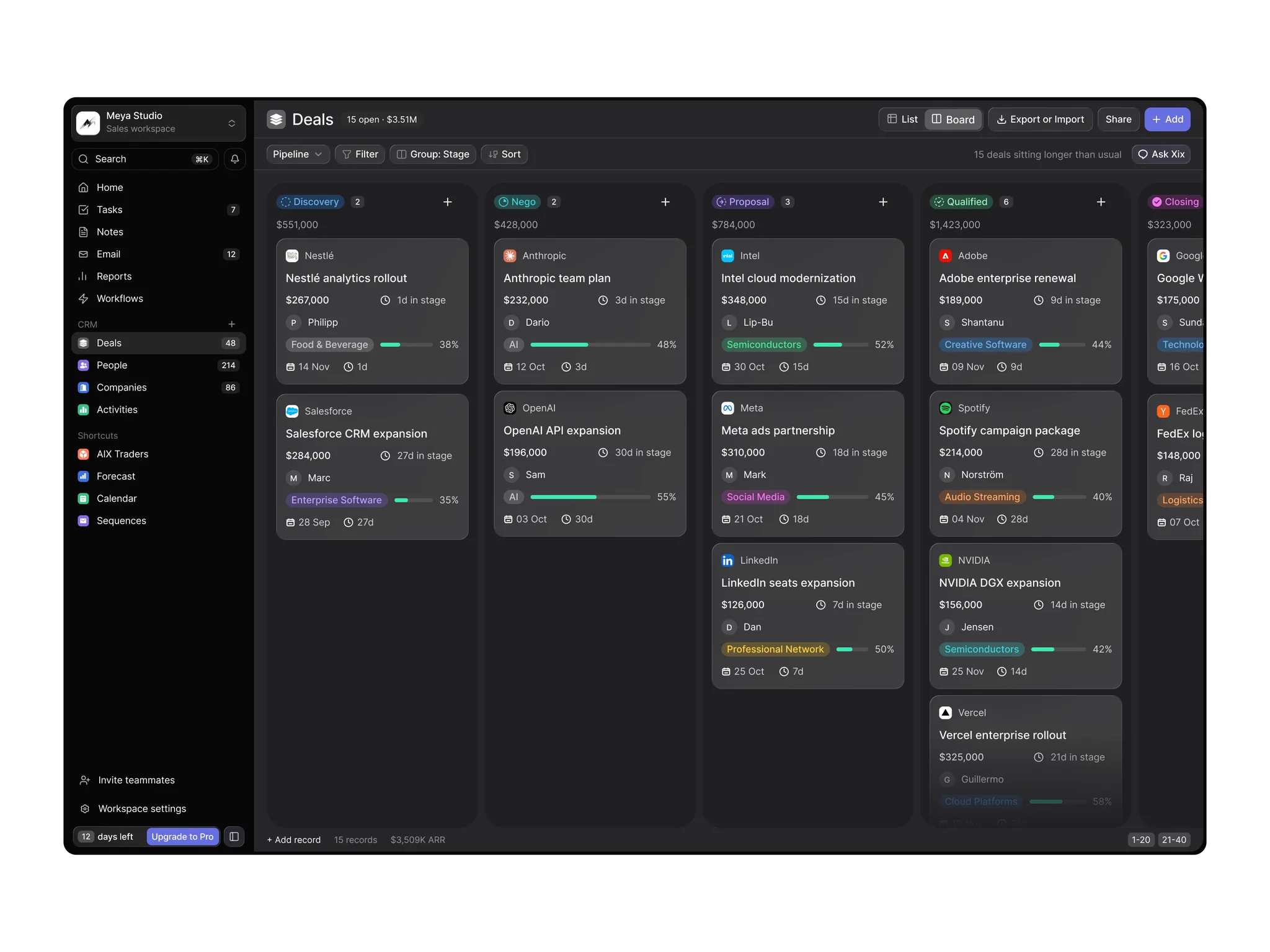The height and width of the screenshot is (952, 1270).
Task: Click Upgrade to Pro
Action: (182, 837)
